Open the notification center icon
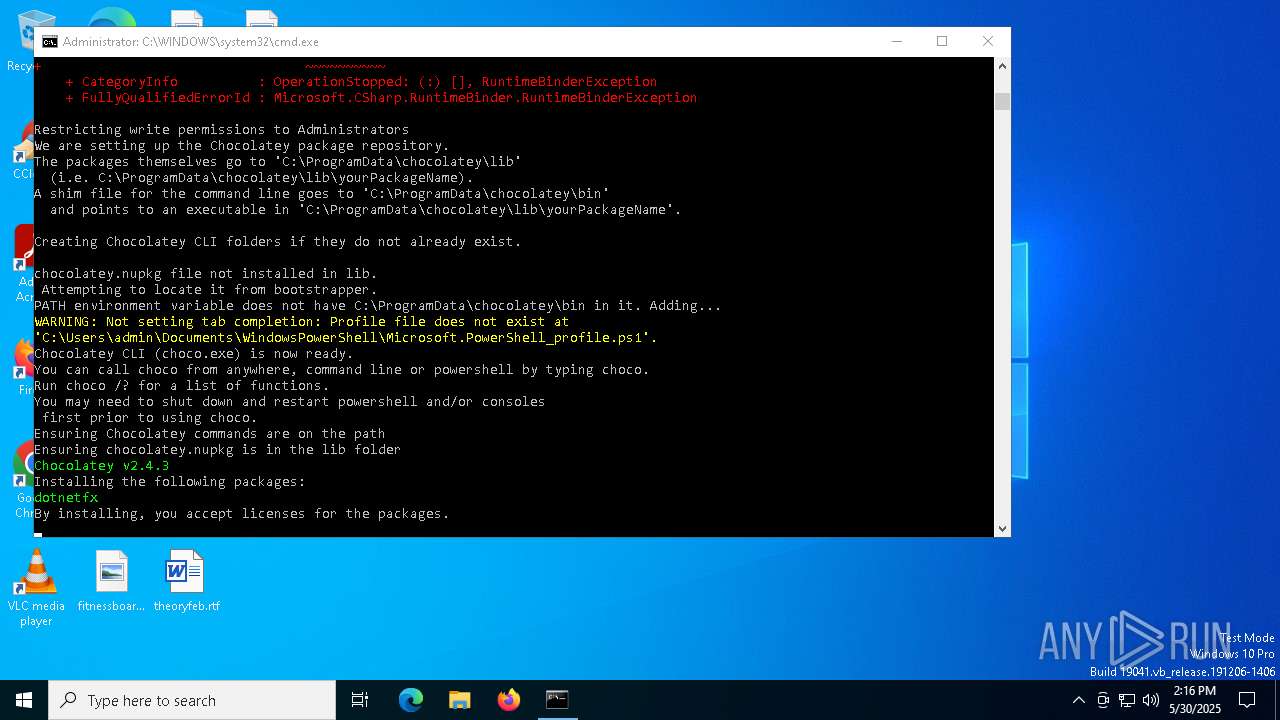The image size is (1280, 720). (1247, 700)
